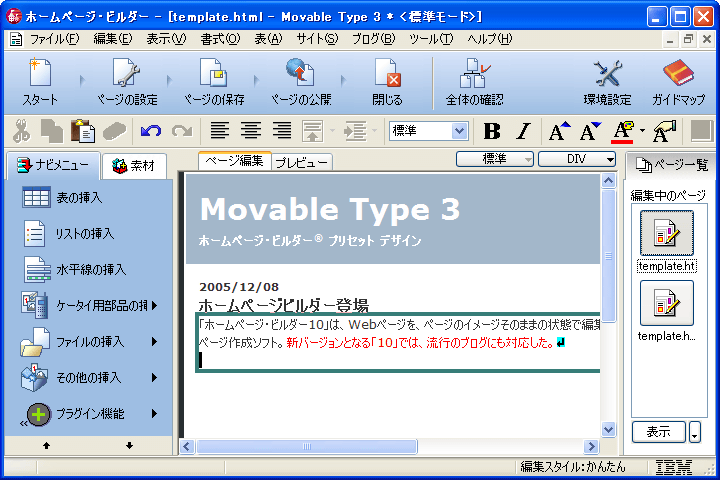Open the DIV tag dropdown
Viewport: 720px width, 480px height.
pyautogui.click(x=577, y=159)
